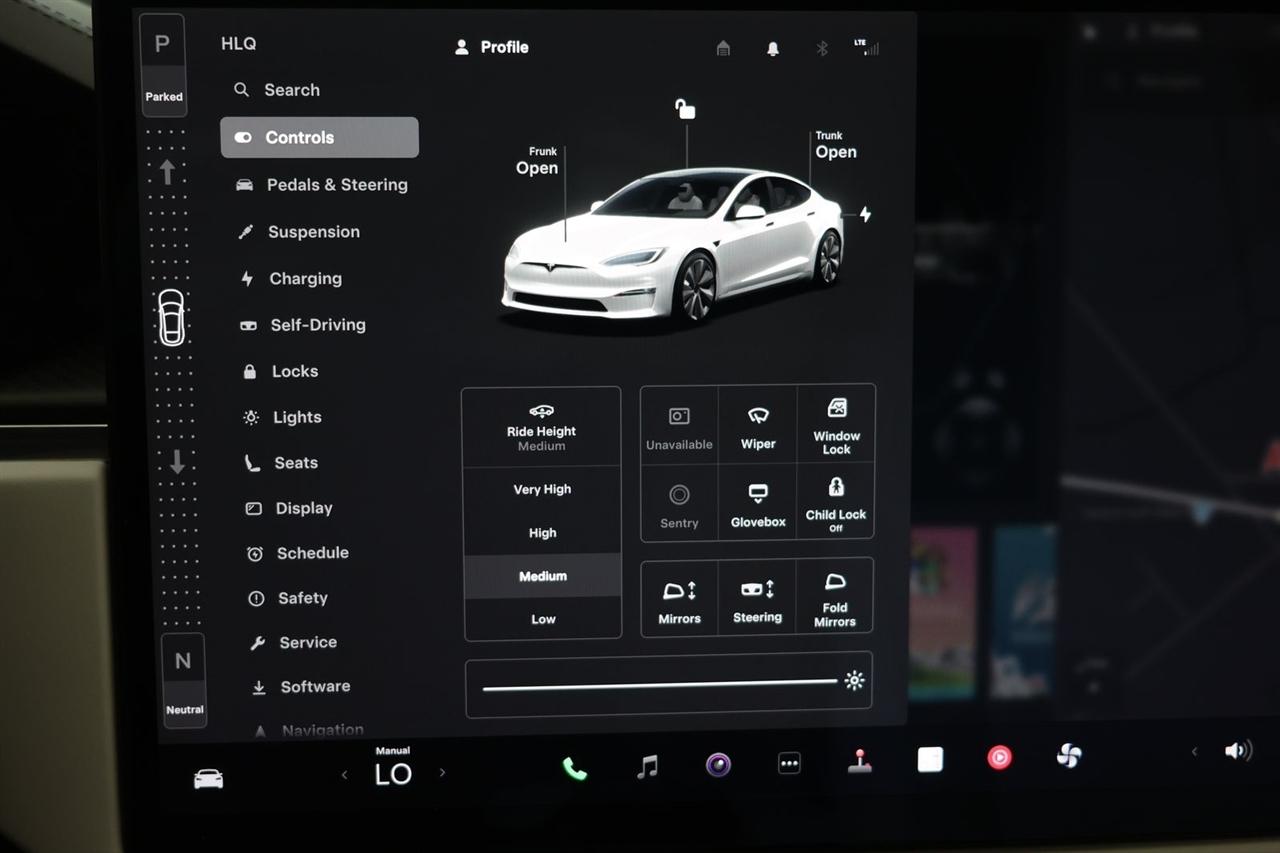Open the Phone app icon
The width and height of the screenshot is (1280, 853).
coord(574,767)
